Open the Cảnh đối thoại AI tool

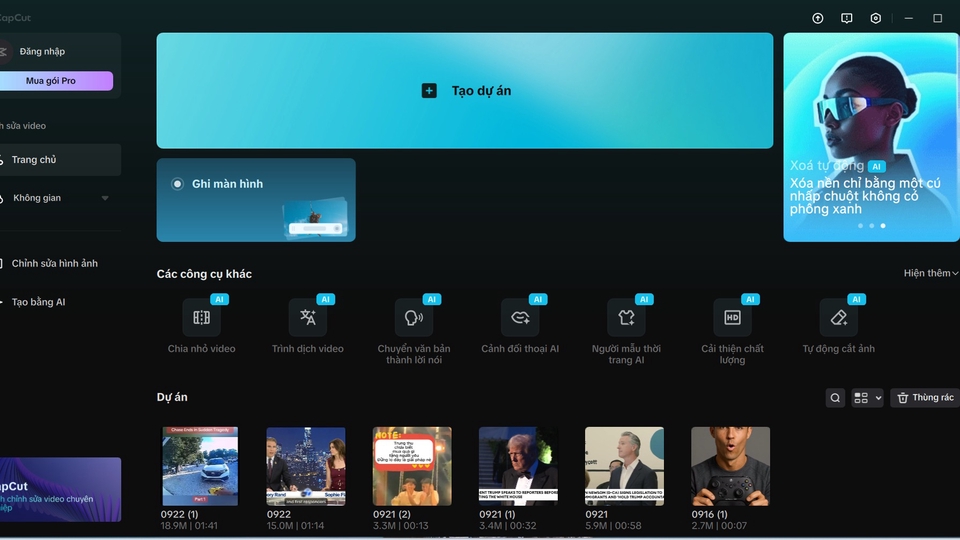(520, 318)
